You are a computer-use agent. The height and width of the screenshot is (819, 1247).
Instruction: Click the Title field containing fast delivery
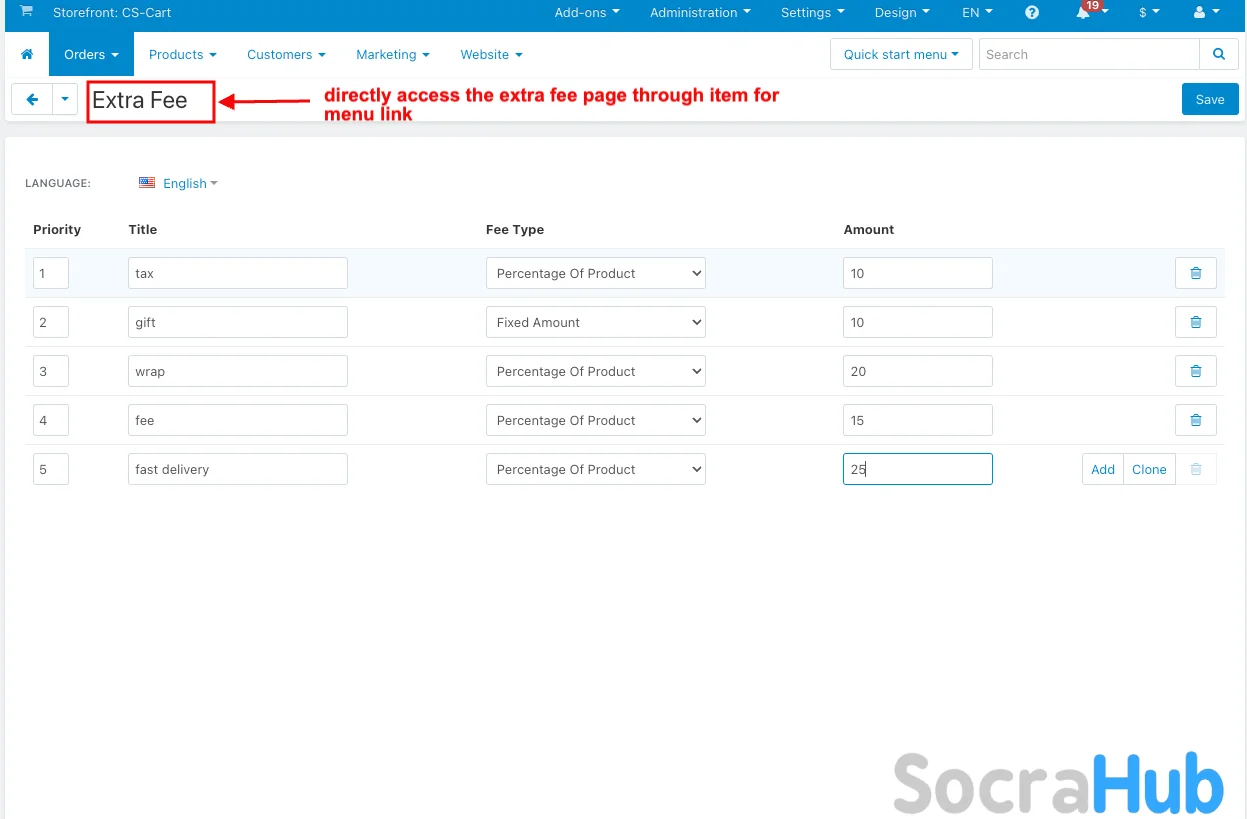click(x=237, y=469)
